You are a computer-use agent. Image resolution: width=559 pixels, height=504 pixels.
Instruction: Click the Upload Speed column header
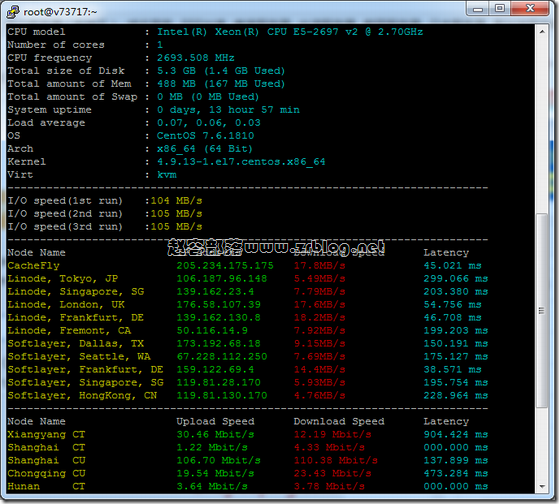[x=215, y=422]
